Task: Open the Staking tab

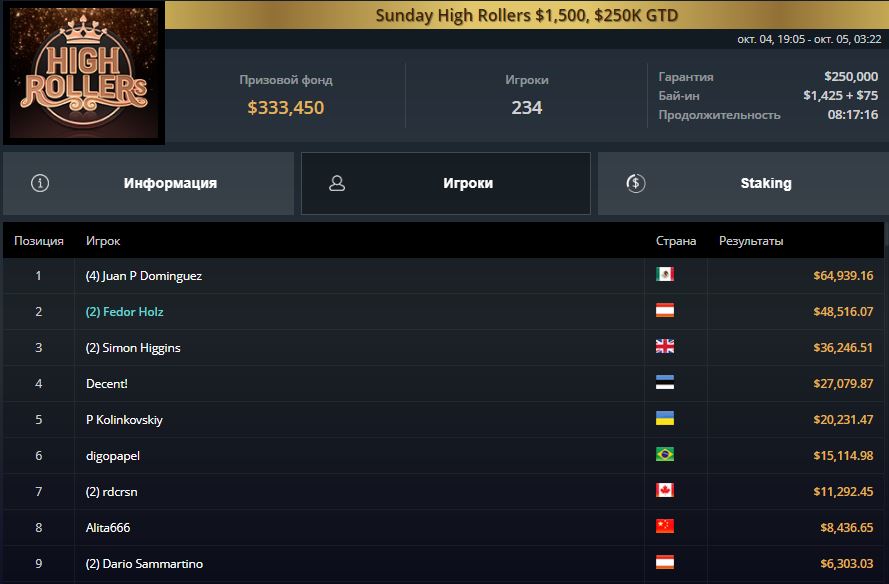Action: (743, 183)
